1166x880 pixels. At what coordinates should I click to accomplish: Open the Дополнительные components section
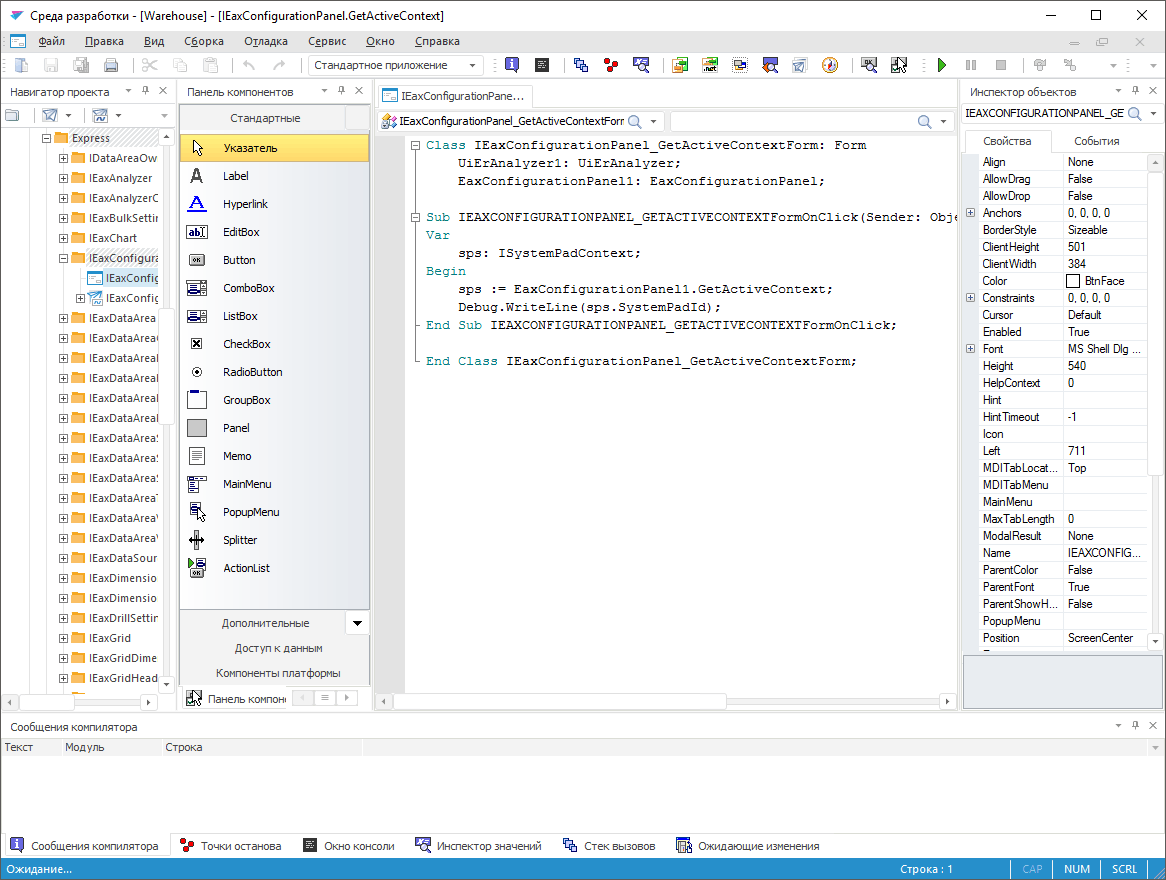click(265, 623)
